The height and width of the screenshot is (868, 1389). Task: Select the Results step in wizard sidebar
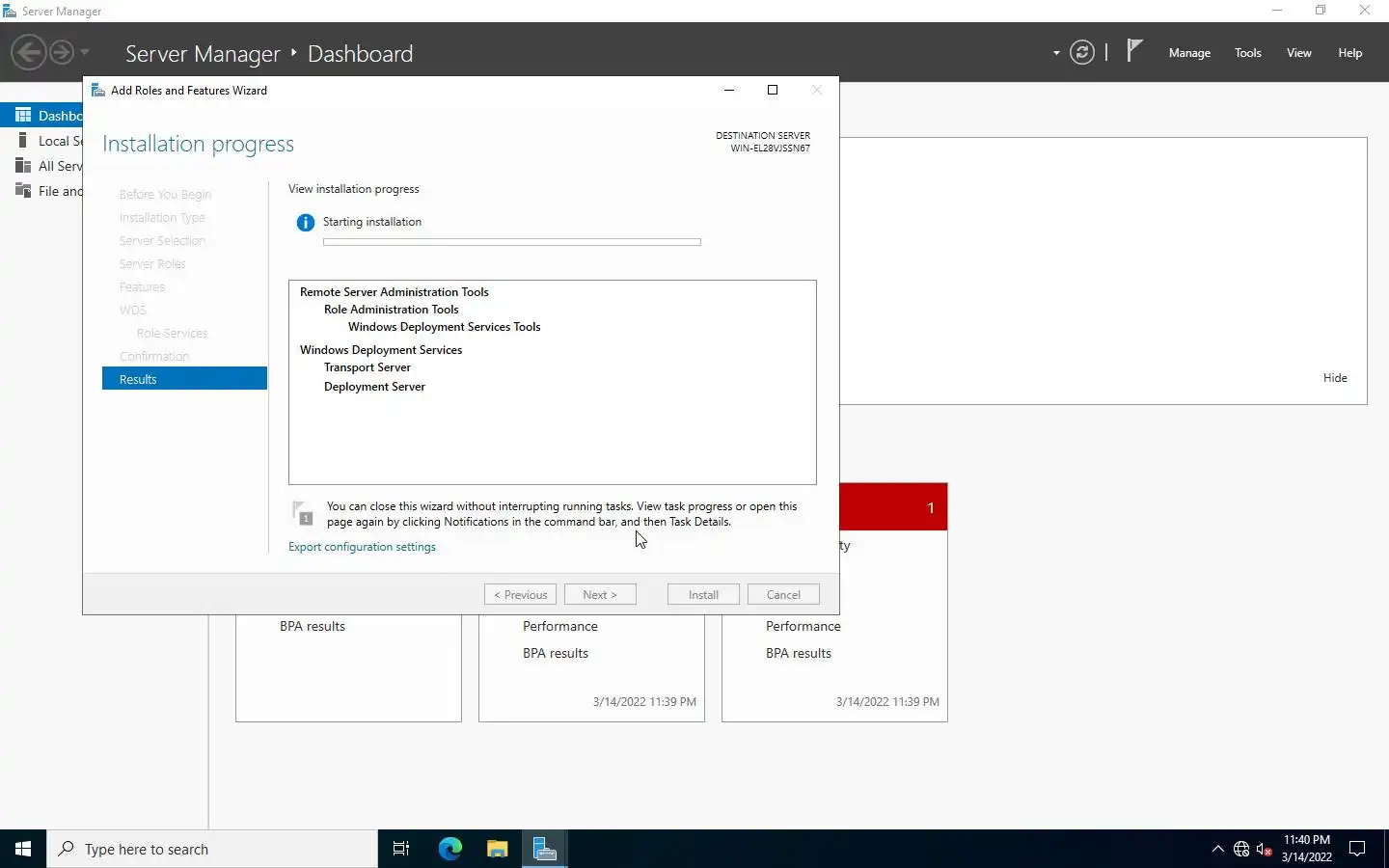pyautogui.click(x=184, y=379)
